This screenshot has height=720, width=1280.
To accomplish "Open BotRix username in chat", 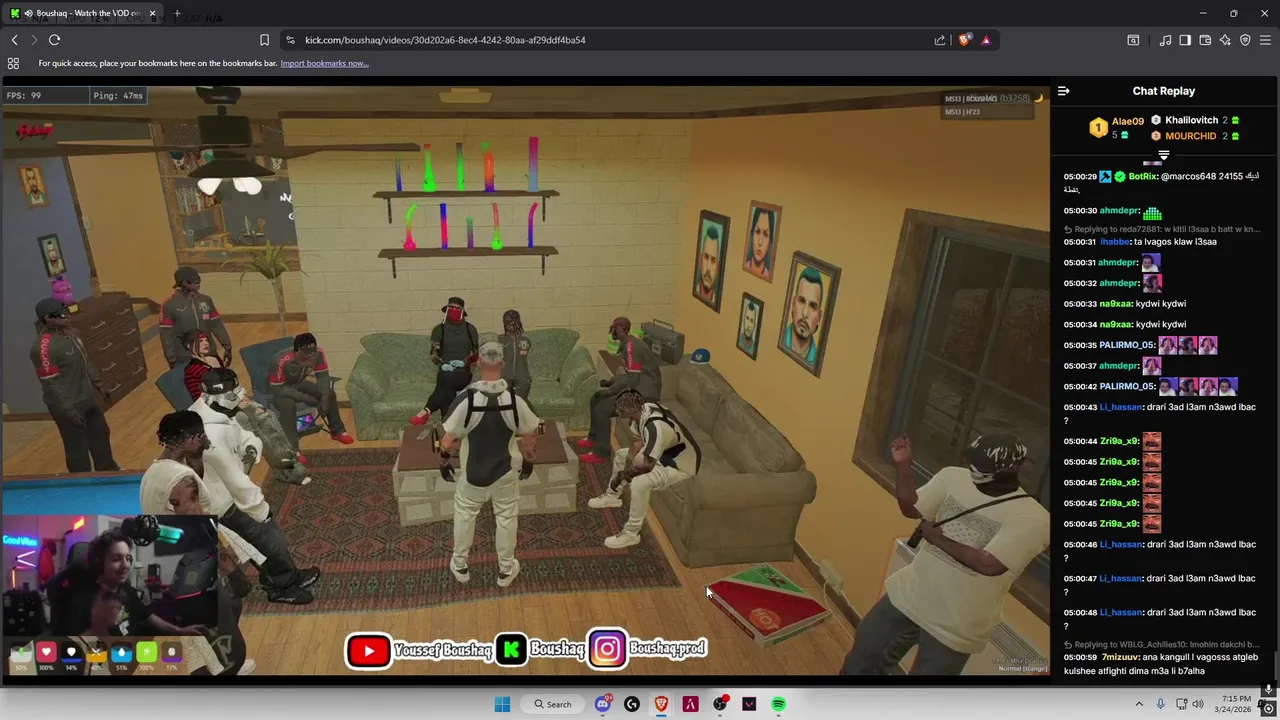I will tap(1143, 176).
